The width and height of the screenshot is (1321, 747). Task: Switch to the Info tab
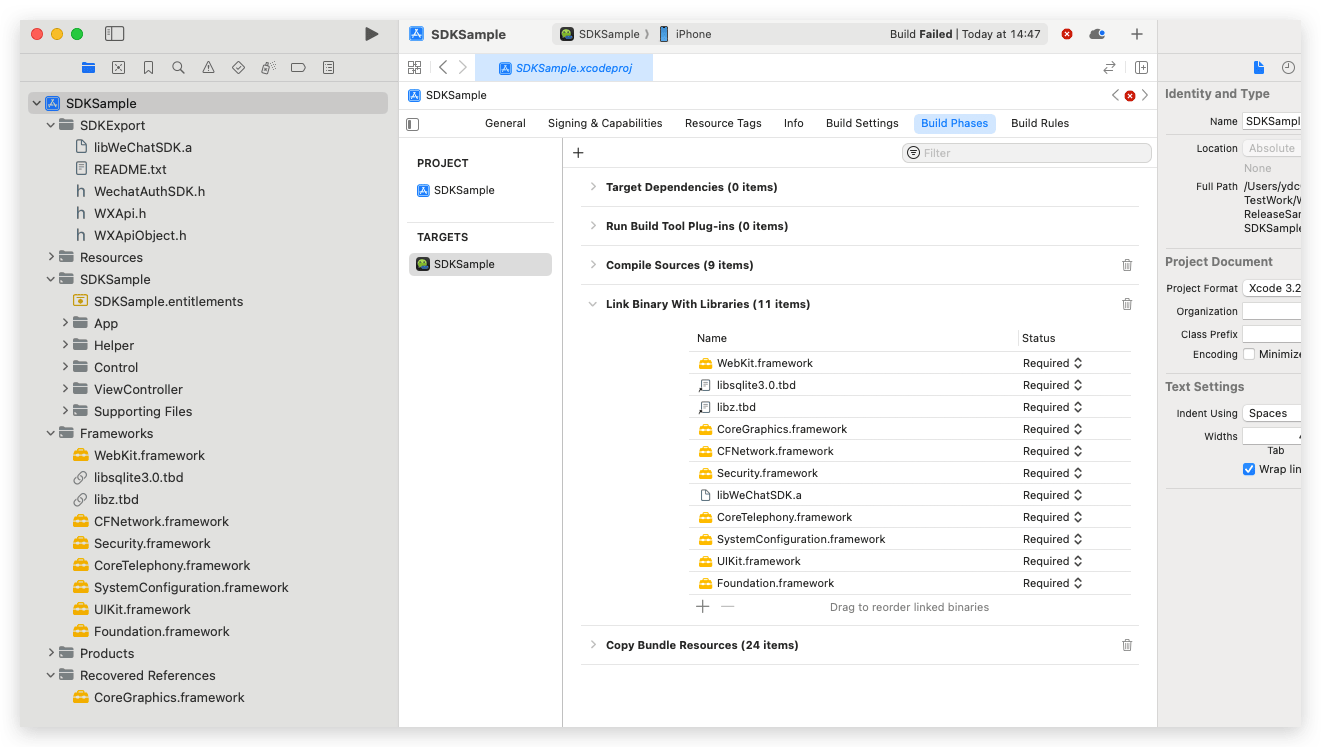pos(794,123)
